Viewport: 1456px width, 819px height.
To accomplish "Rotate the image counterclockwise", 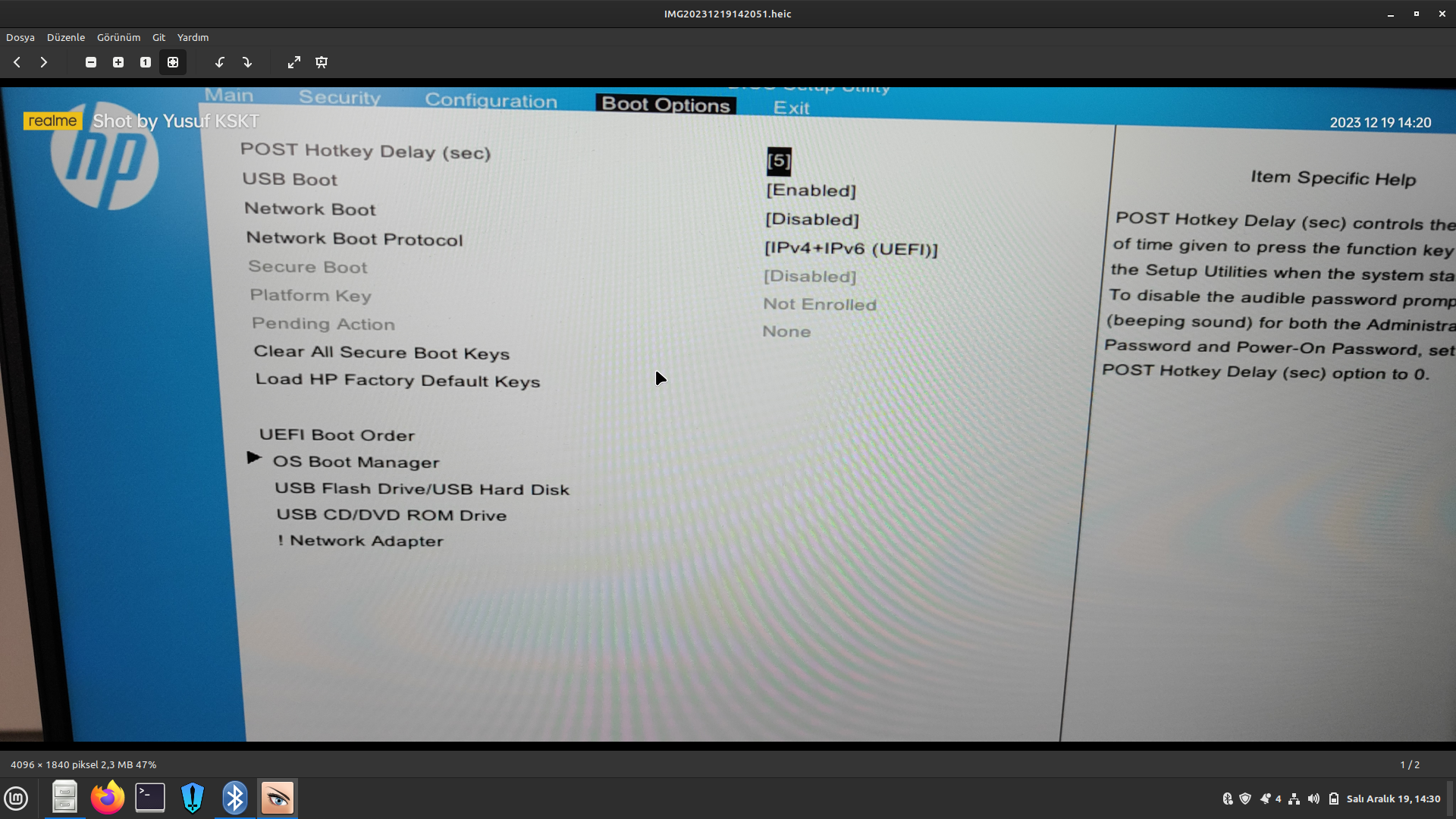I will (x=220, y=62).
